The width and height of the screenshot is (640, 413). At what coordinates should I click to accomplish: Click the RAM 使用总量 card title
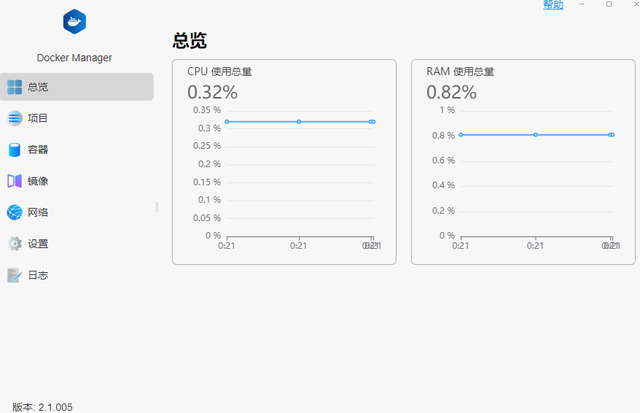click(x=460, y=72)
